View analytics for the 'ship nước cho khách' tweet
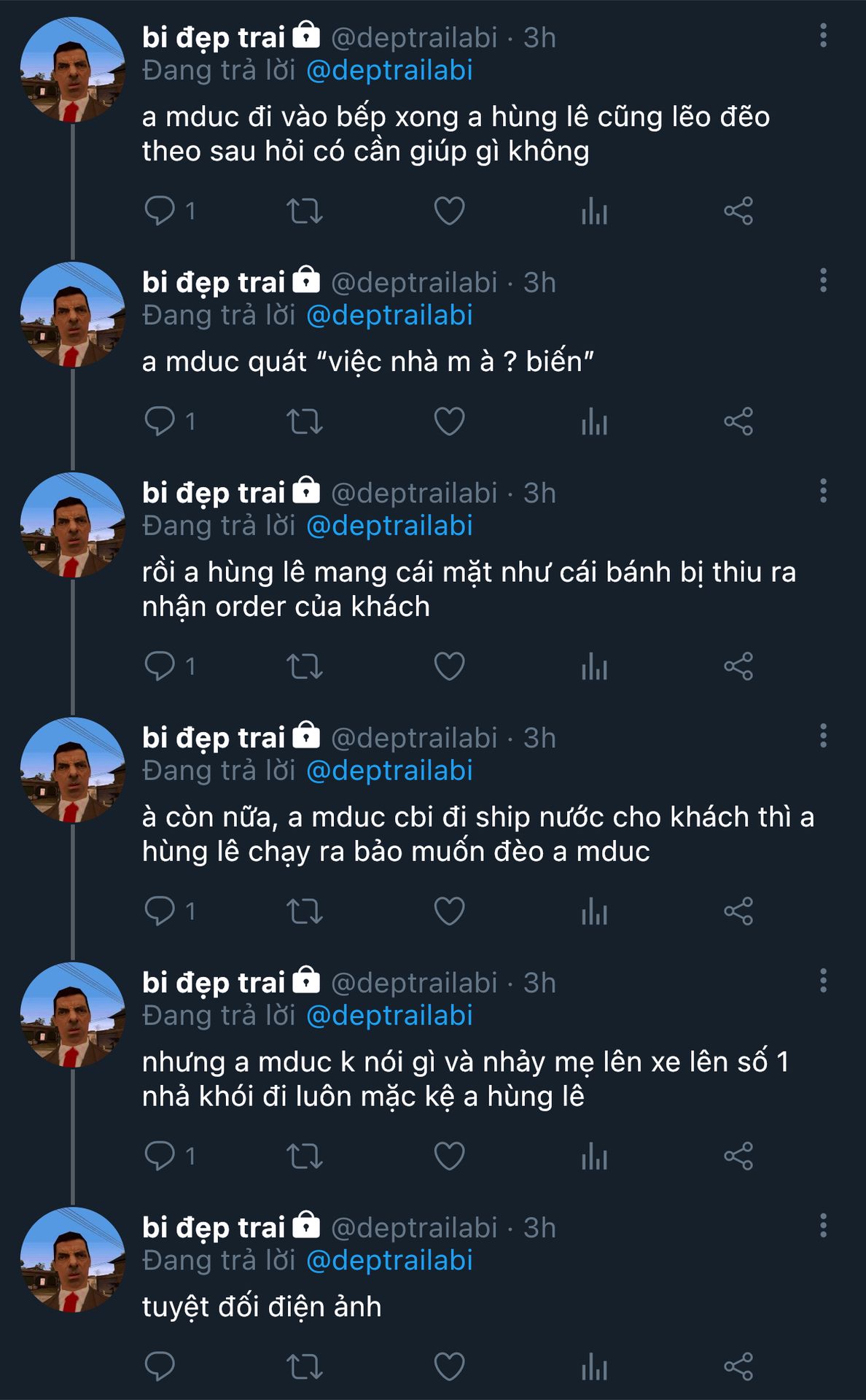The image size is (866, 1400). [x=594, y=911]
